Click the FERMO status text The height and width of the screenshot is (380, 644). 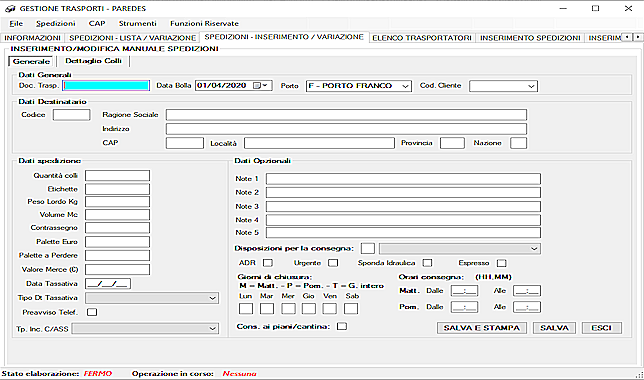[98, 373]
